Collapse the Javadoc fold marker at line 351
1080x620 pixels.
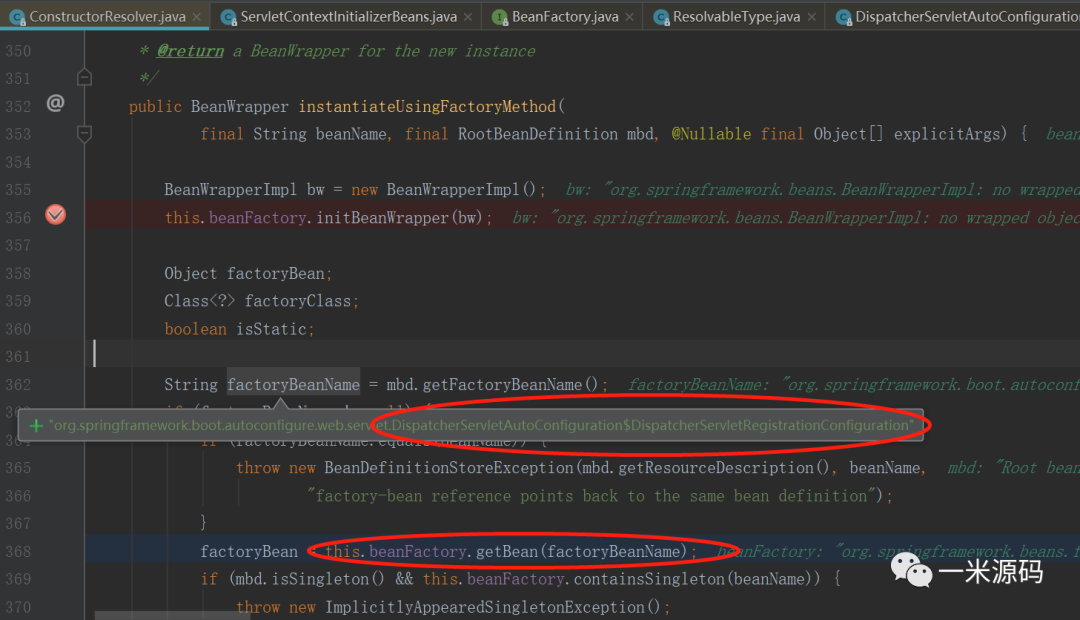tap(85, 77)
